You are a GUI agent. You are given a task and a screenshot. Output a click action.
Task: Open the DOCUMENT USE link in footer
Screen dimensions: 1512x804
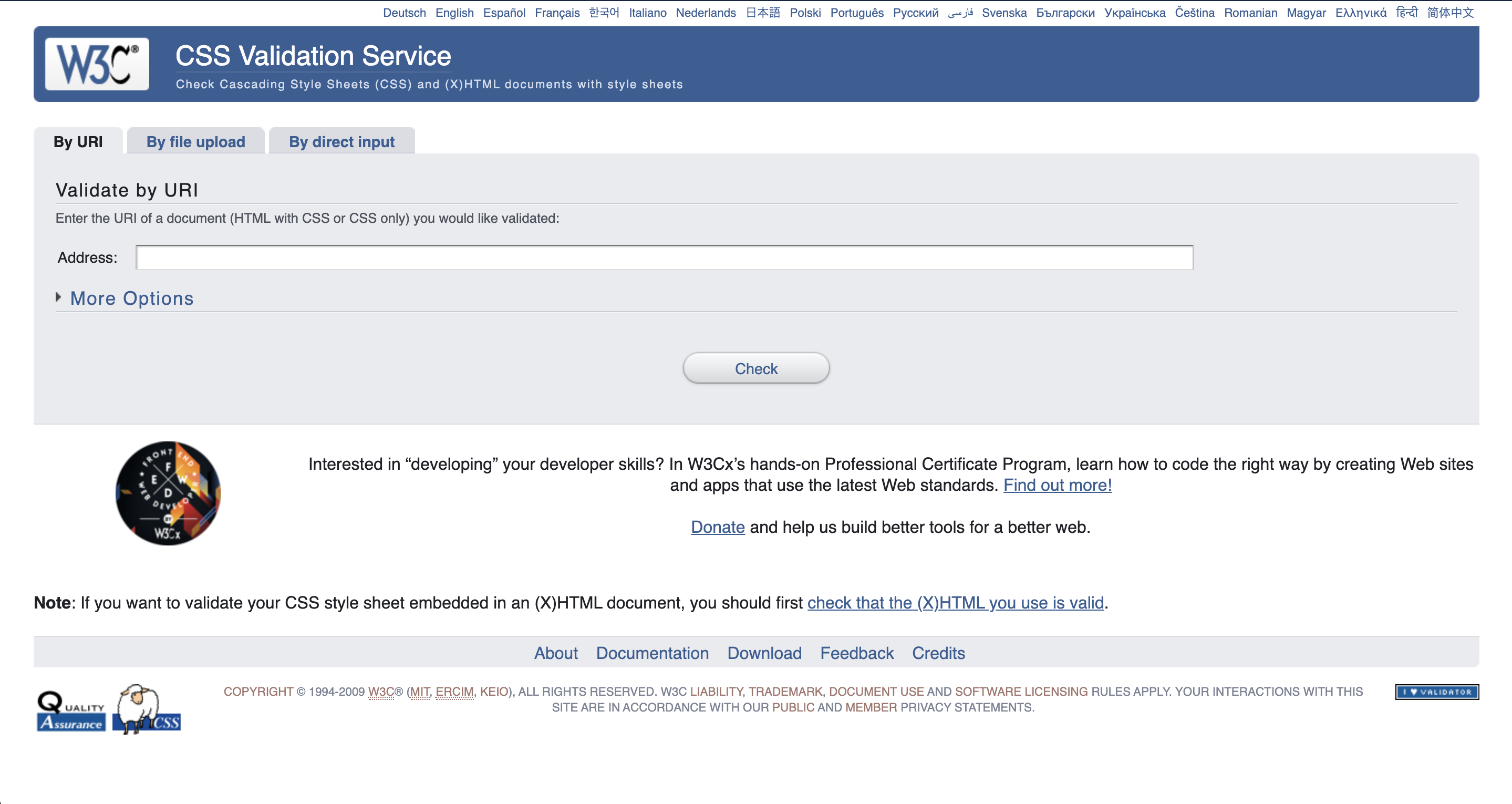(876, 692)
